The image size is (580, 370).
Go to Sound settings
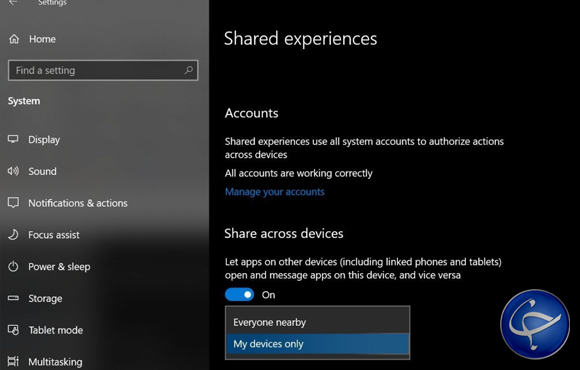43,171
